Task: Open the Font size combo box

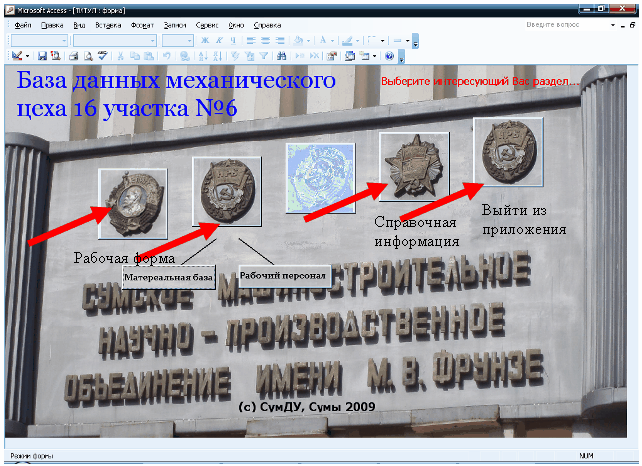Action: click(x=177, y=41)
